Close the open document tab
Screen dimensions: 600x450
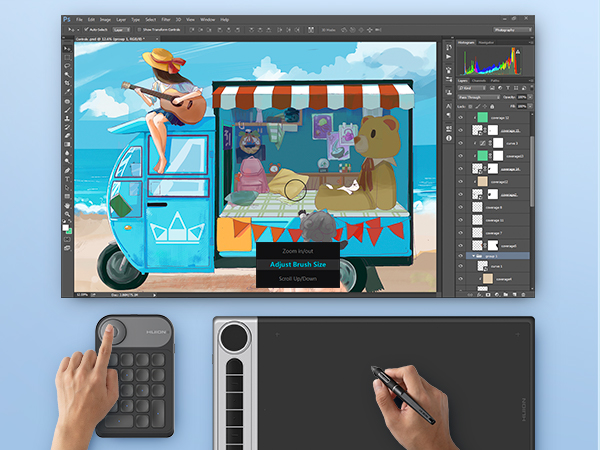click(157, 39)
